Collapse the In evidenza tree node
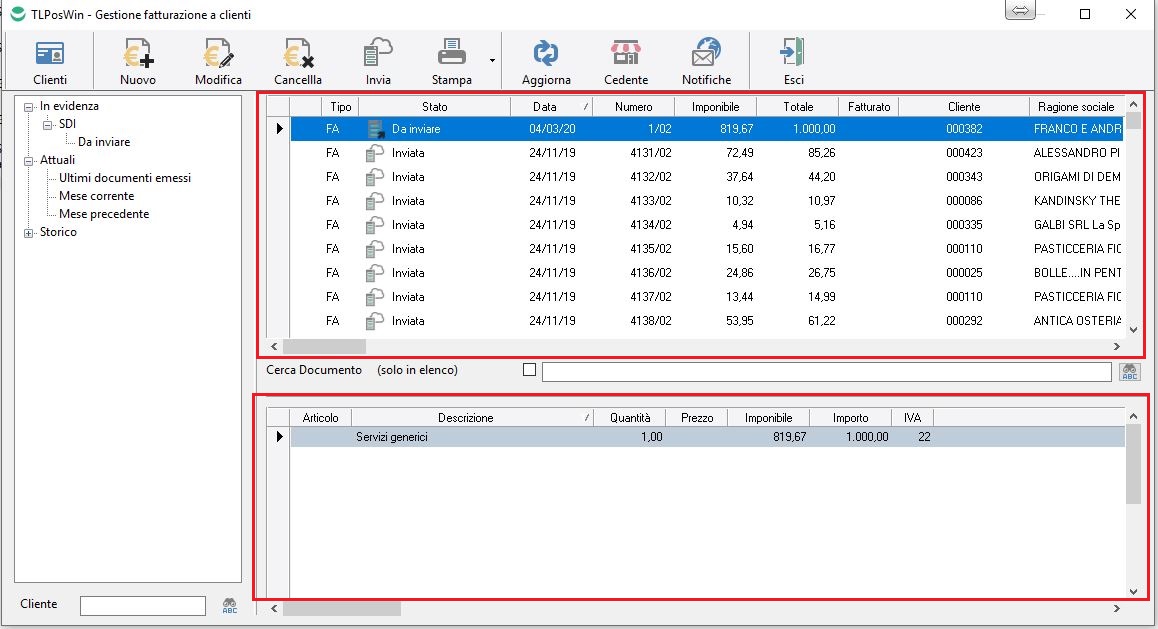This screenshot has width=1158, height=629. click(x=29, y=106)
